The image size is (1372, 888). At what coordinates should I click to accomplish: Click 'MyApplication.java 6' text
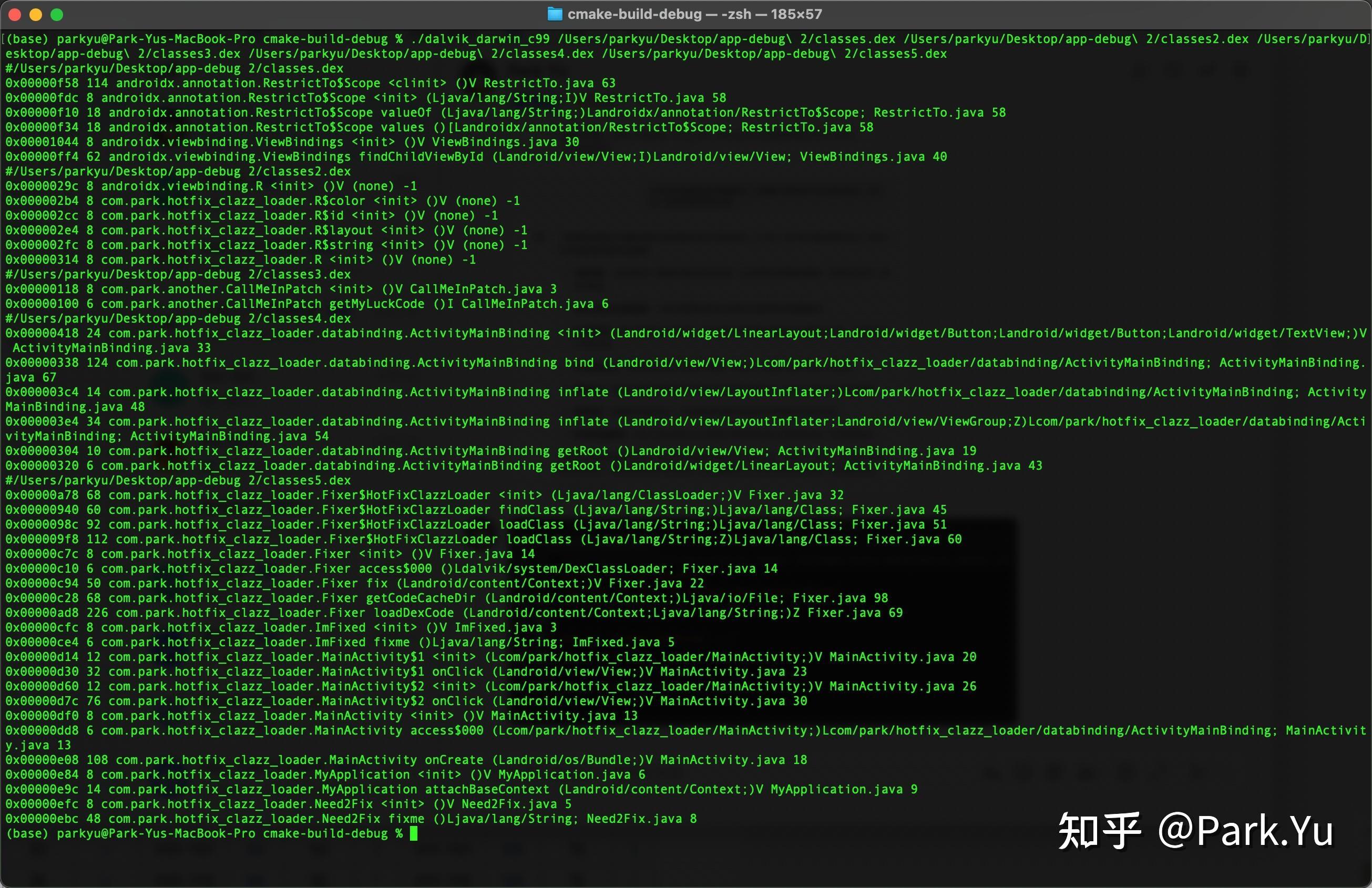(572, 775)
